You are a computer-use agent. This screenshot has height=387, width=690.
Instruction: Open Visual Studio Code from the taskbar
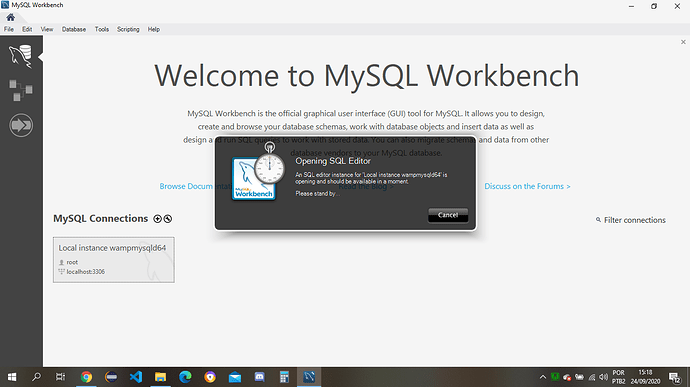pos(136,377)
